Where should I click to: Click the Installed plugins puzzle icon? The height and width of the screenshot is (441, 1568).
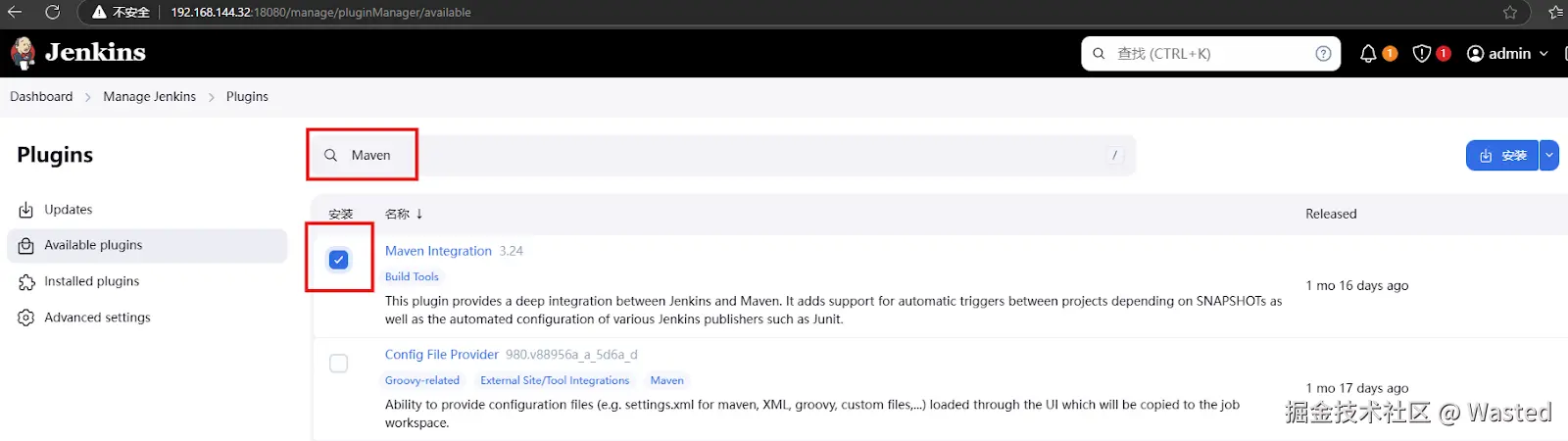(x=26, y=281)
